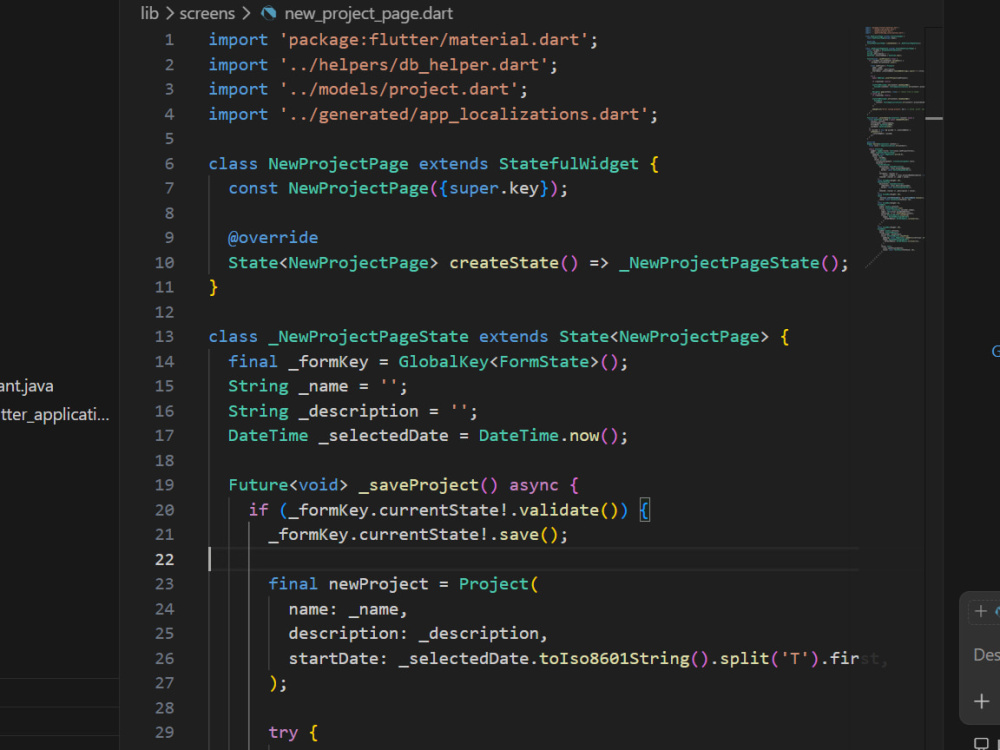
Task: Click line number 1 in the gutter
Action: [x=169, y=40]
